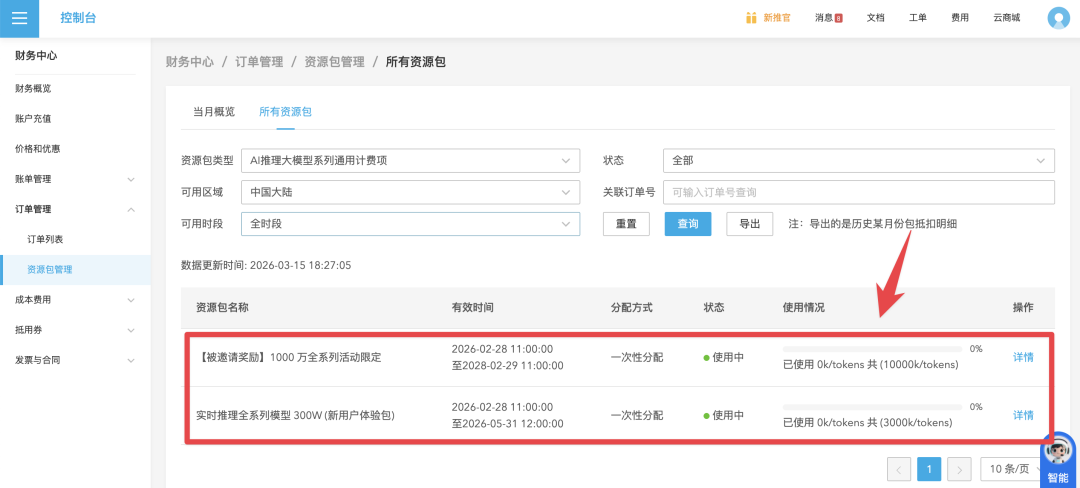1080x488 pixels.
Task: Open resource package type dropdown
Action: tap(410, 160)
